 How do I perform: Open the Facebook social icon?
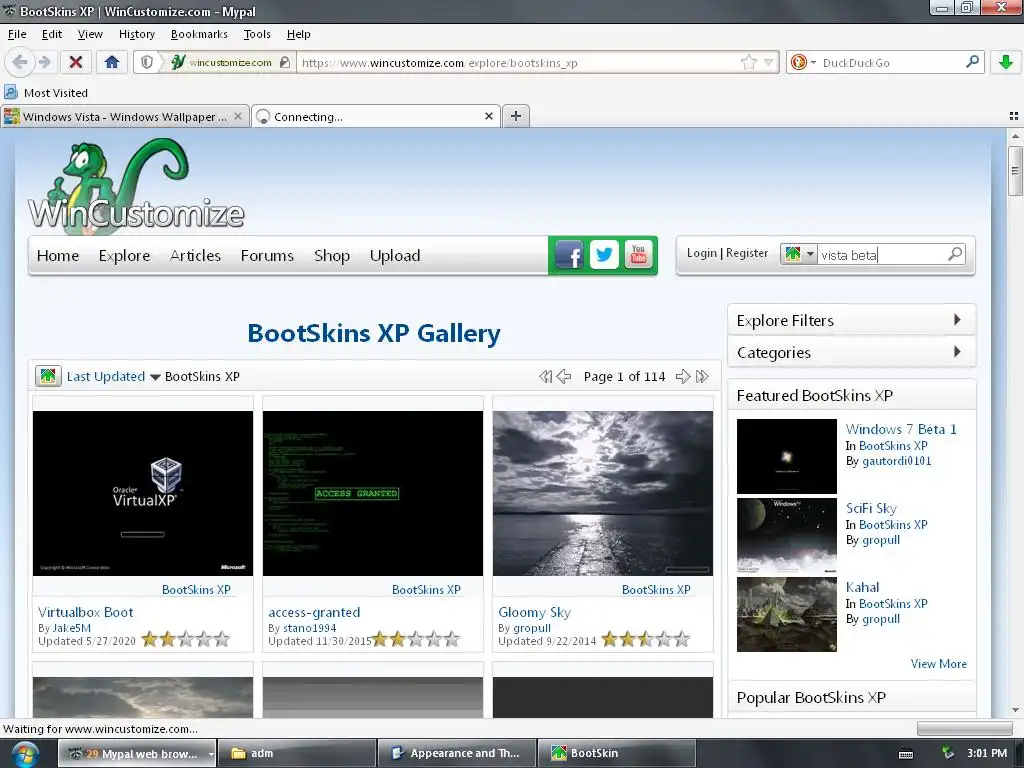pos(569,255)
